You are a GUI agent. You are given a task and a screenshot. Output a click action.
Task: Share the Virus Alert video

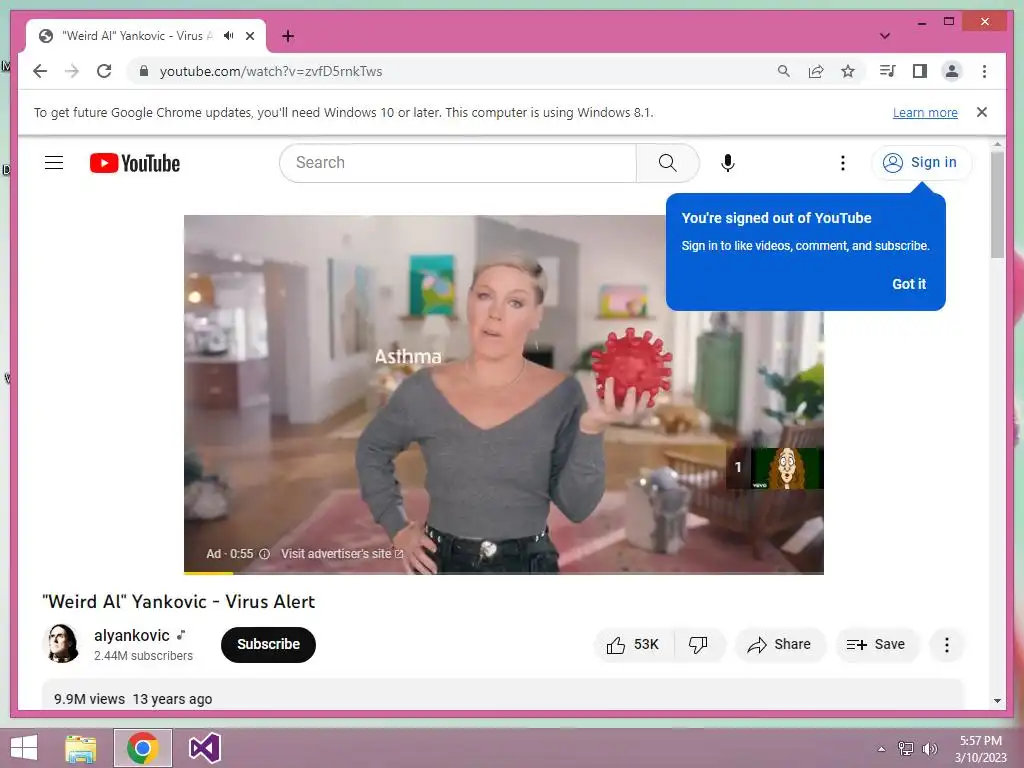coord(780,645)
